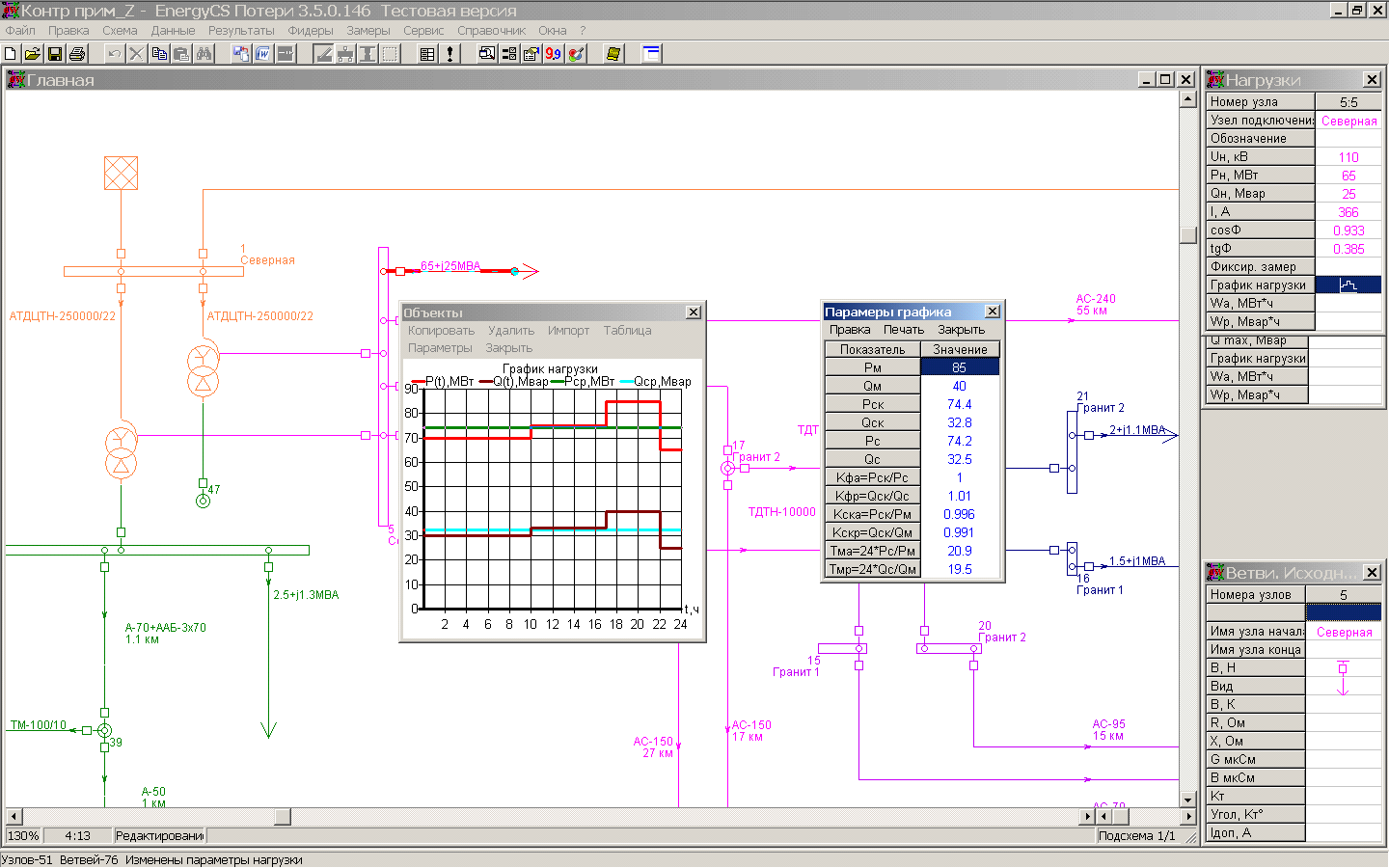Viewport: 1389px width, 868px height.
Task: Click the open folder toolbar icon
Action: point(33,54)
